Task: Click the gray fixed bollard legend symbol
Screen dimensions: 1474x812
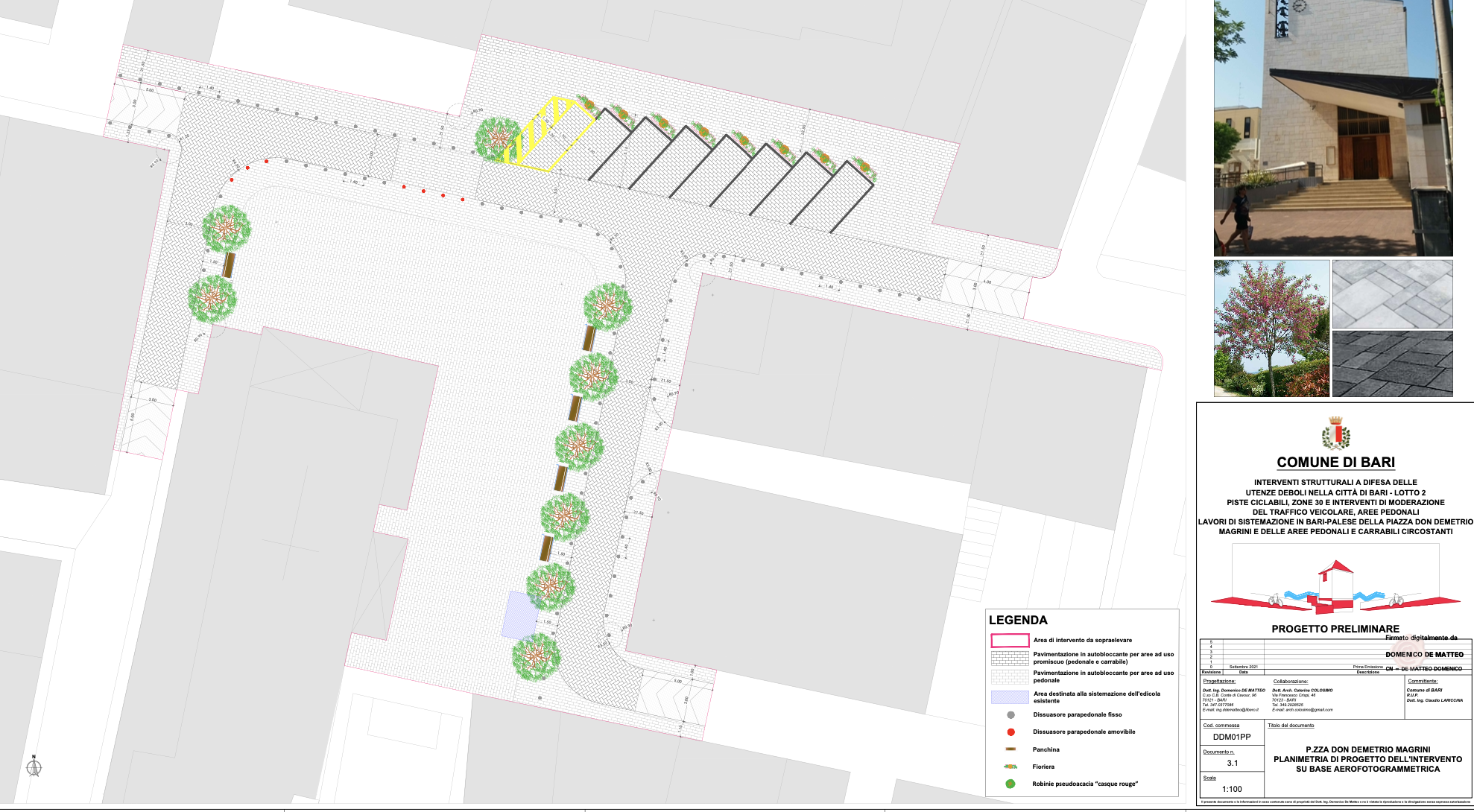Action: click(x=1010, y=715)
